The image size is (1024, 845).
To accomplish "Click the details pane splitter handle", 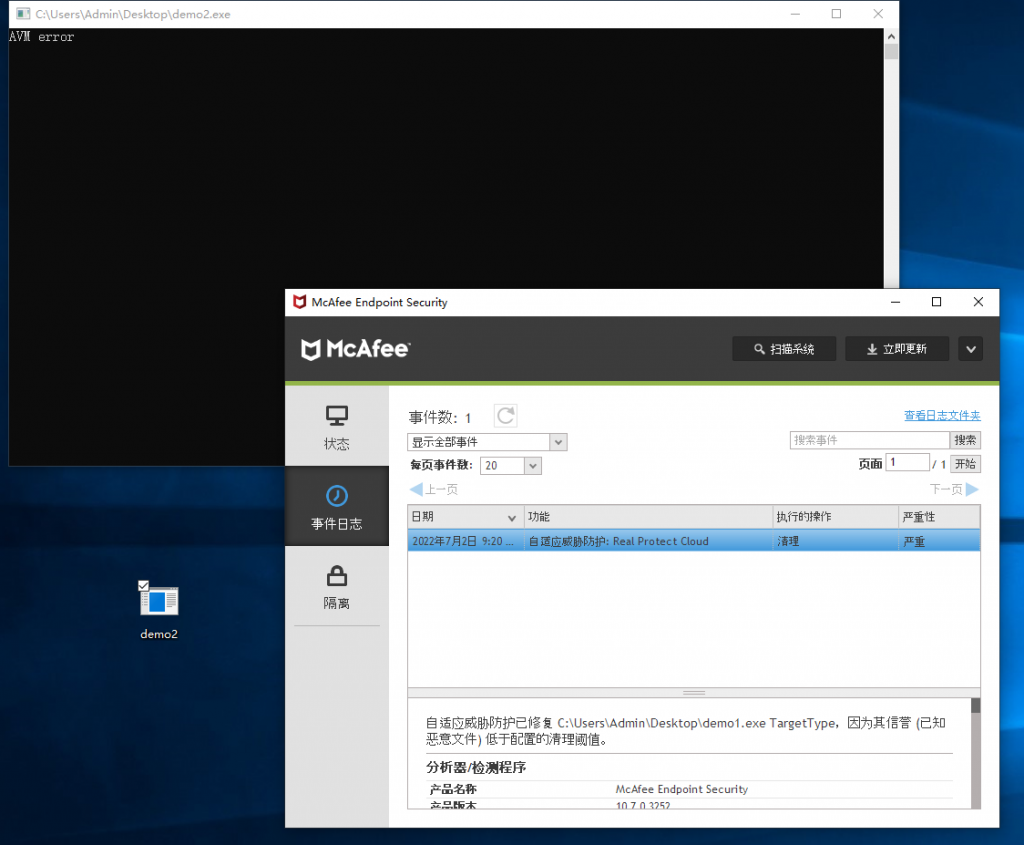I will (694, 693).
